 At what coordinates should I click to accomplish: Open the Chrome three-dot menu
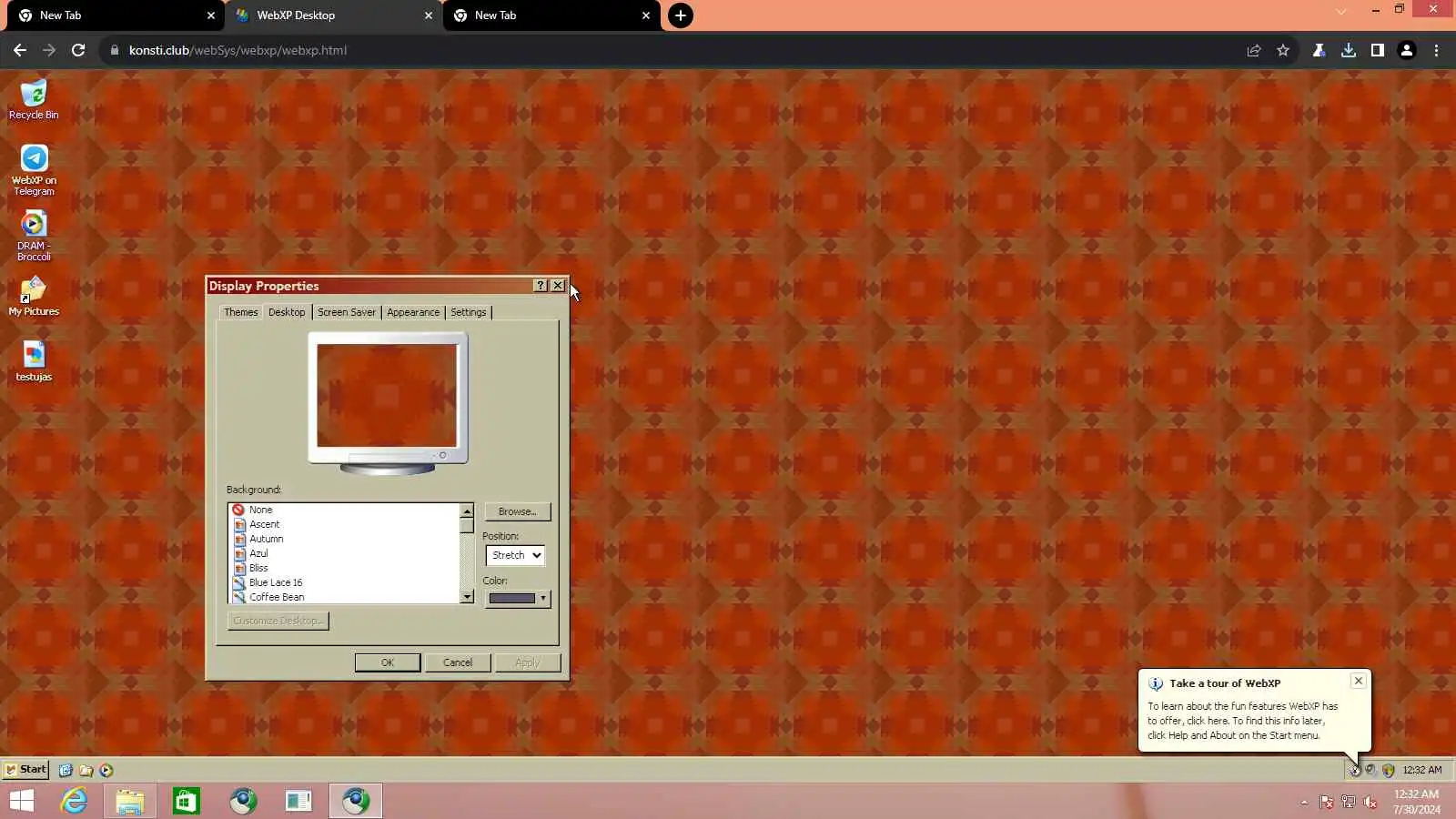click(x=1437, y=50)
